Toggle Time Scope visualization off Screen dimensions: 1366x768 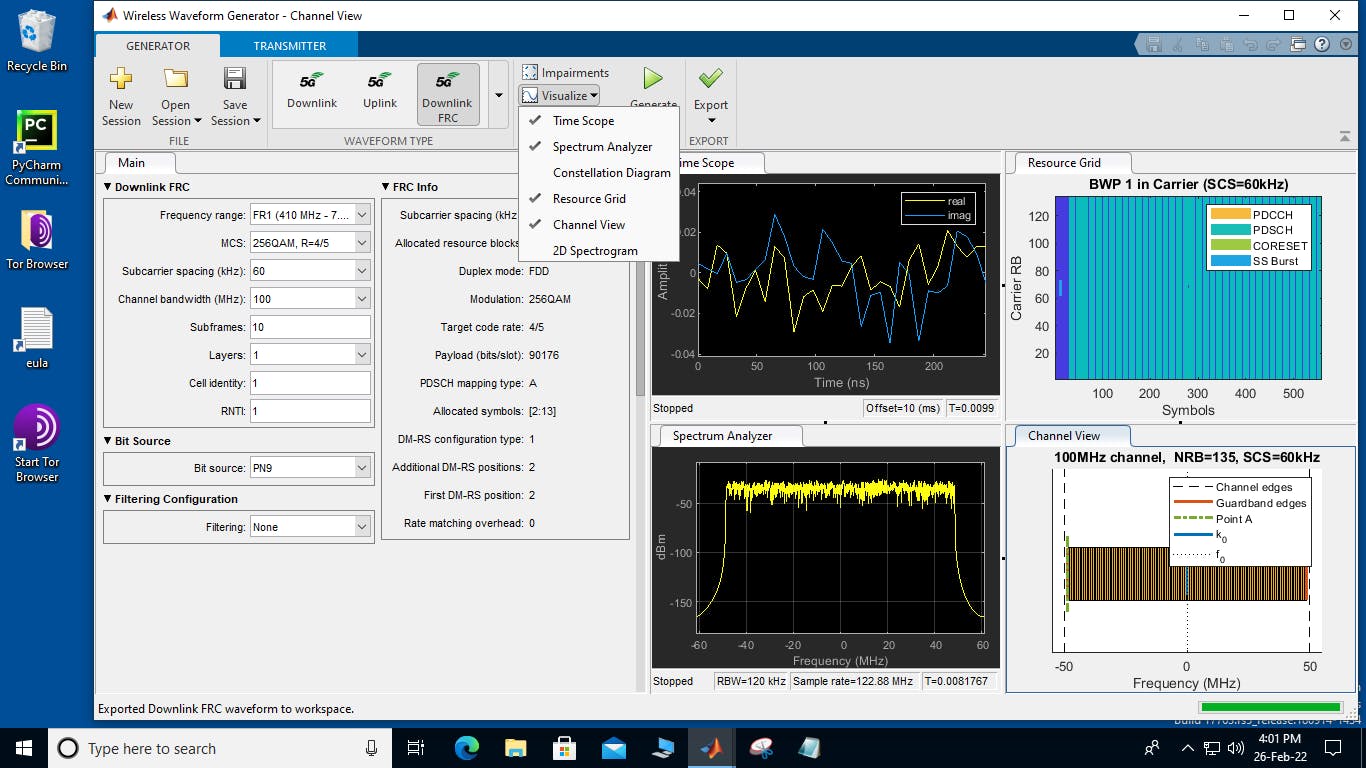(599, 120)
